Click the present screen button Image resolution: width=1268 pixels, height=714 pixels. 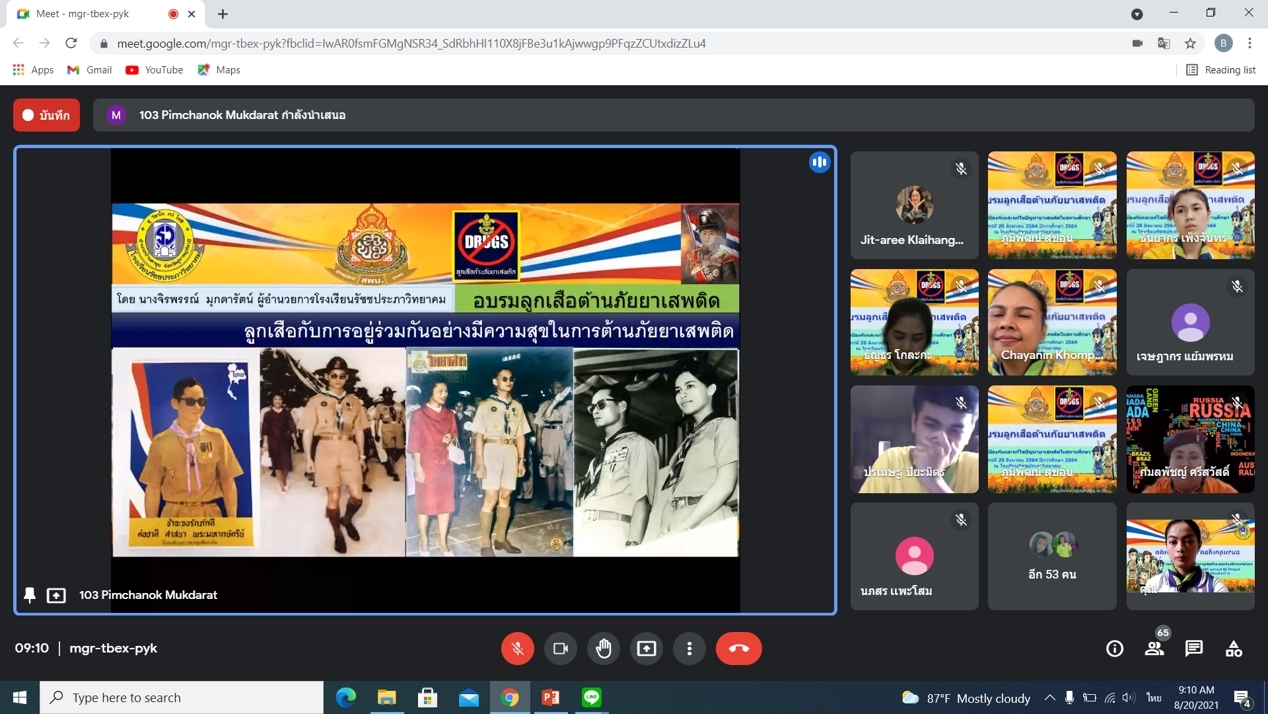646,648
